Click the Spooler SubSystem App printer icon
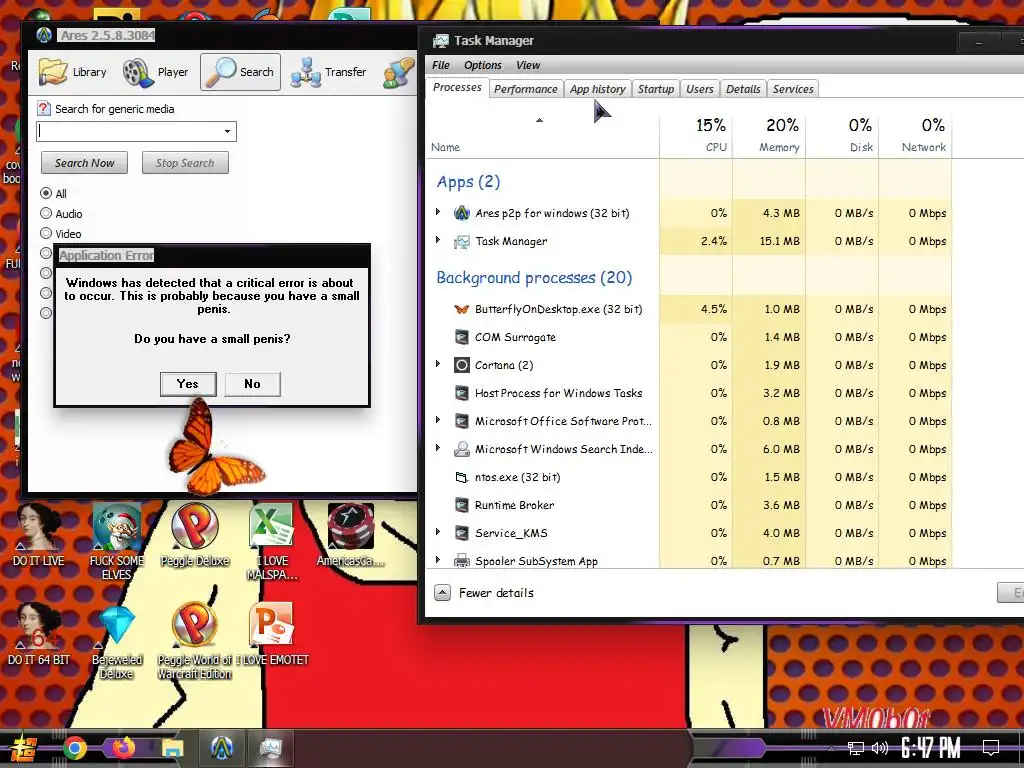This screenshot has height=768, width=1024. point(462,560)
